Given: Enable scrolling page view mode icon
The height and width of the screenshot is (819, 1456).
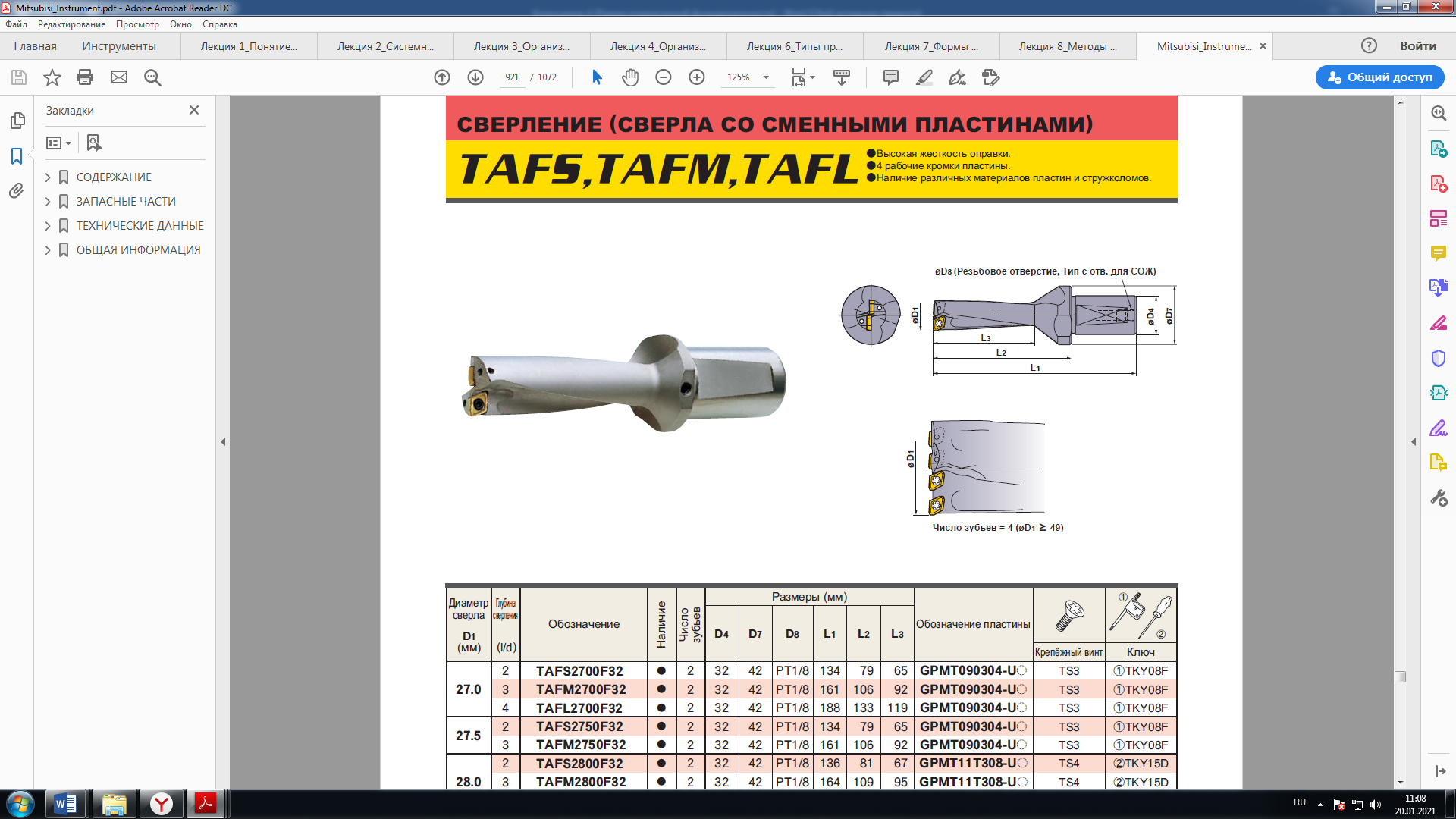Looking at the screenshot, I should pos(842,77).
